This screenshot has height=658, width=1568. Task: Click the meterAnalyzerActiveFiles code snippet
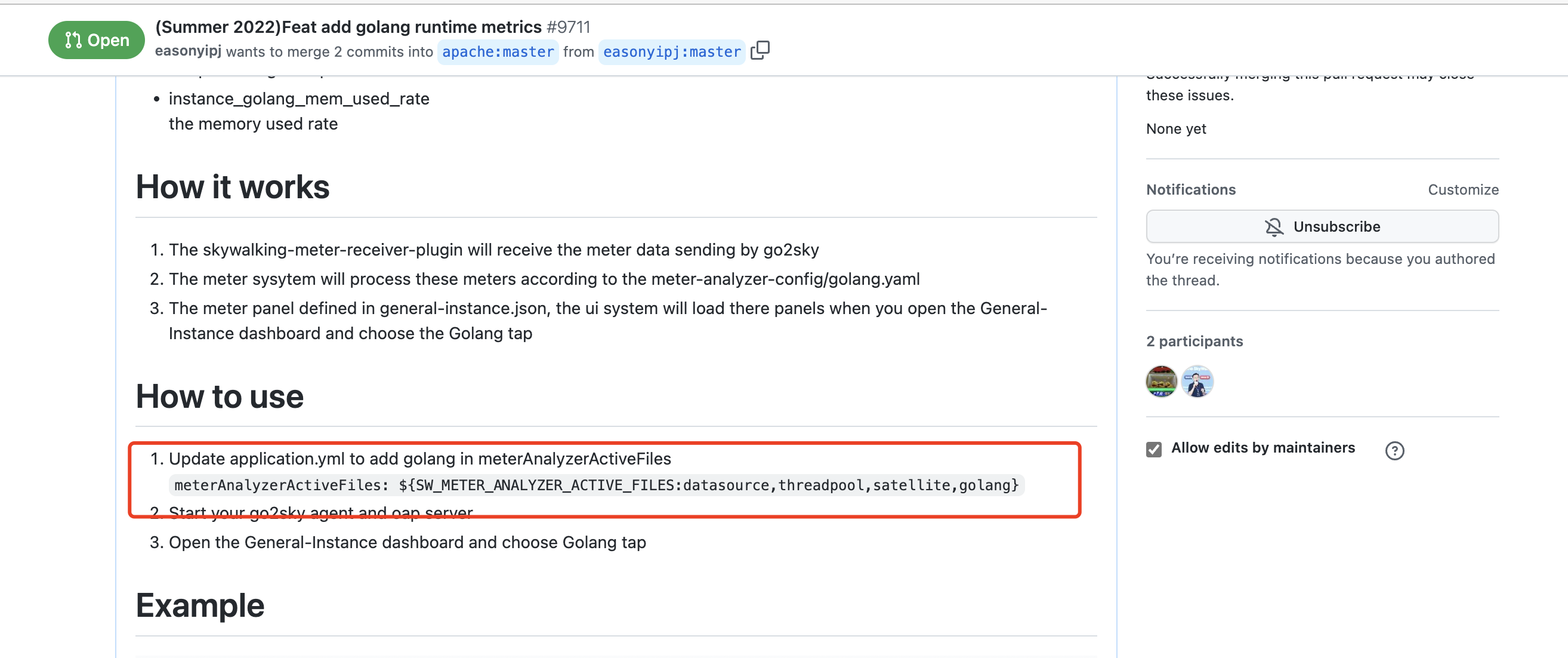596,485
